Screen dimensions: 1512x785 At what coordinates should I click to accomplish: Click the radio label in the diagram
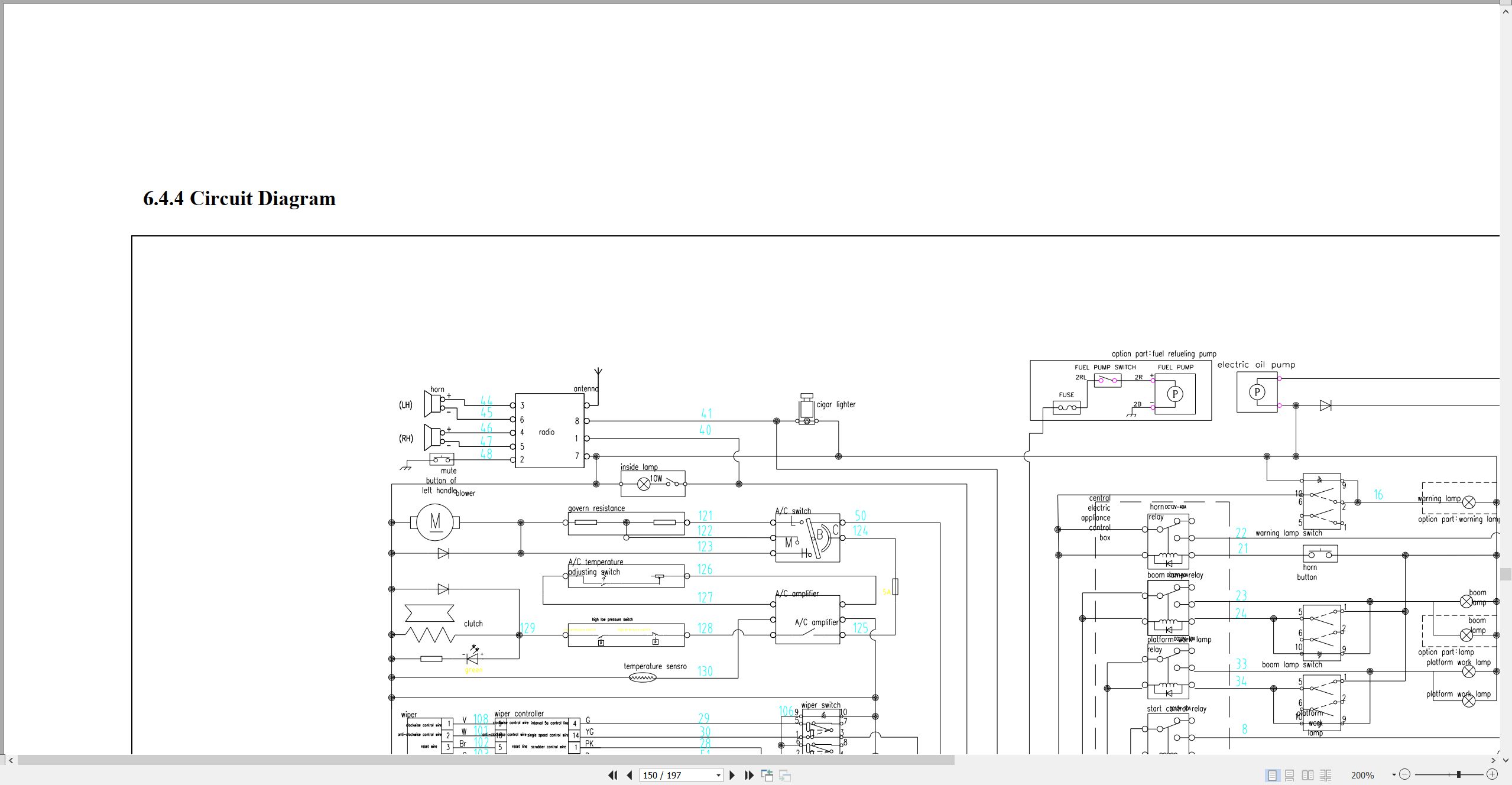coord(547,432)
